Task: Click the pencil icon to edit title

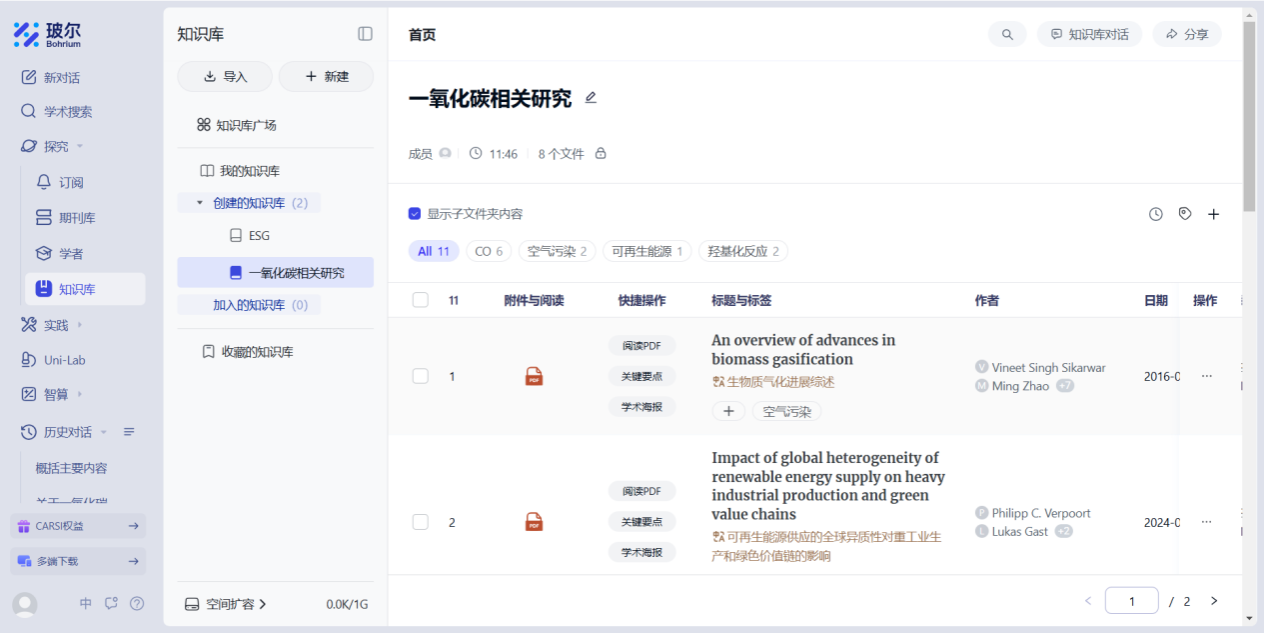Action: pos(591,98)
